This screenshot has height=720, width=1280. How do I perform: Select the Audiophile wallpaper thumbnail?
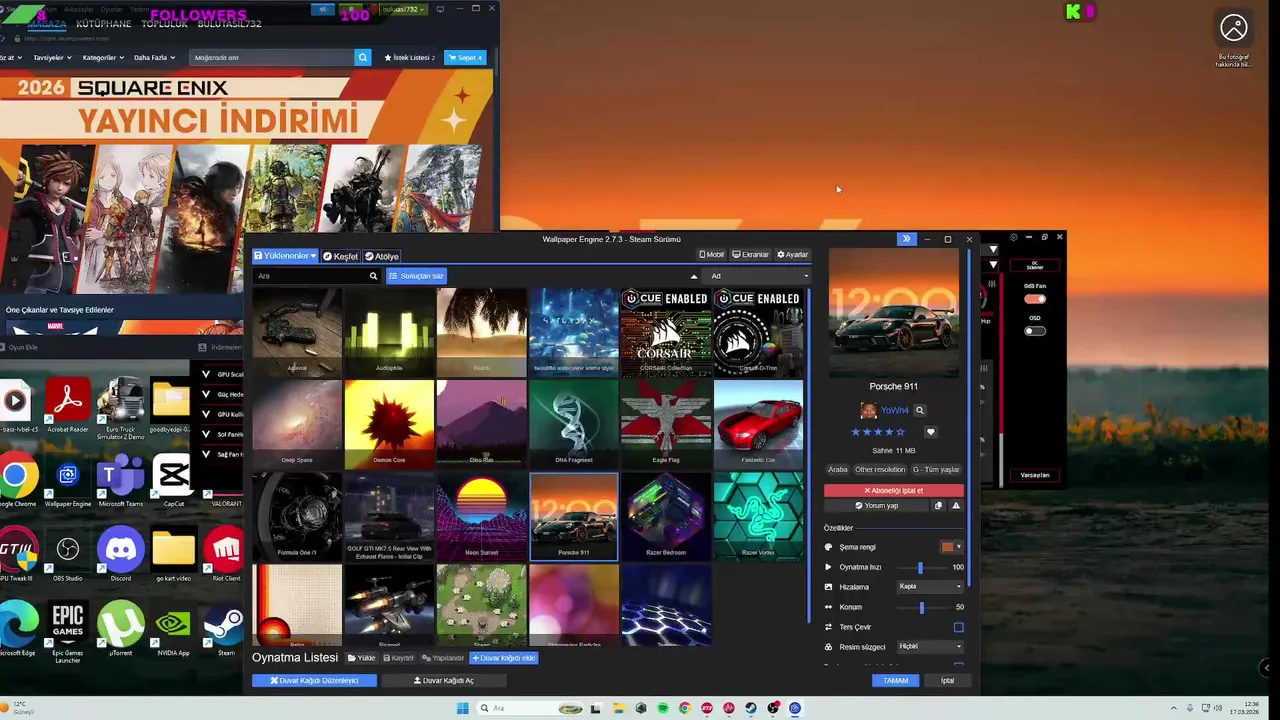(x=389, y=332)
